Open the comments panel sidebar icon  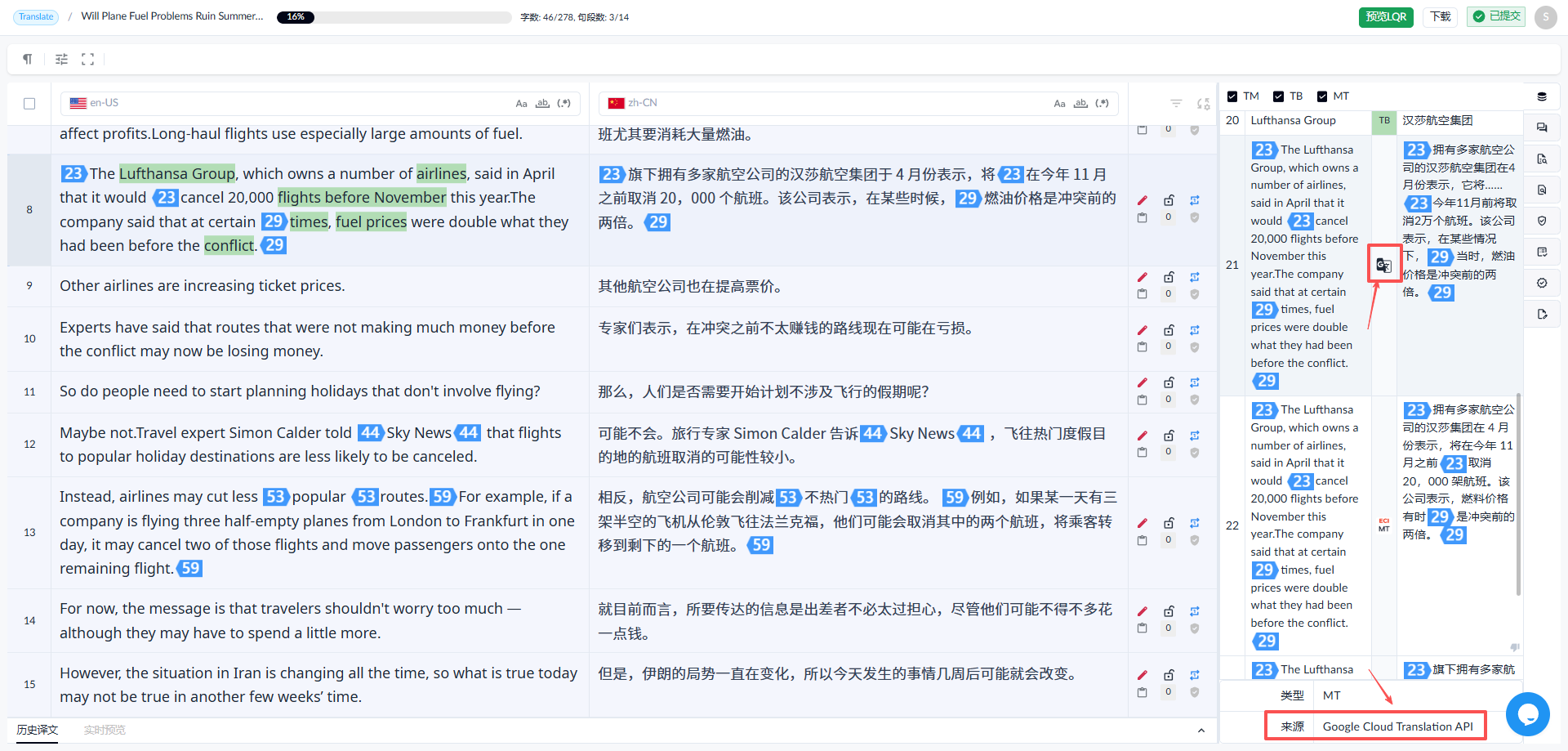[x=1542, y=127]
